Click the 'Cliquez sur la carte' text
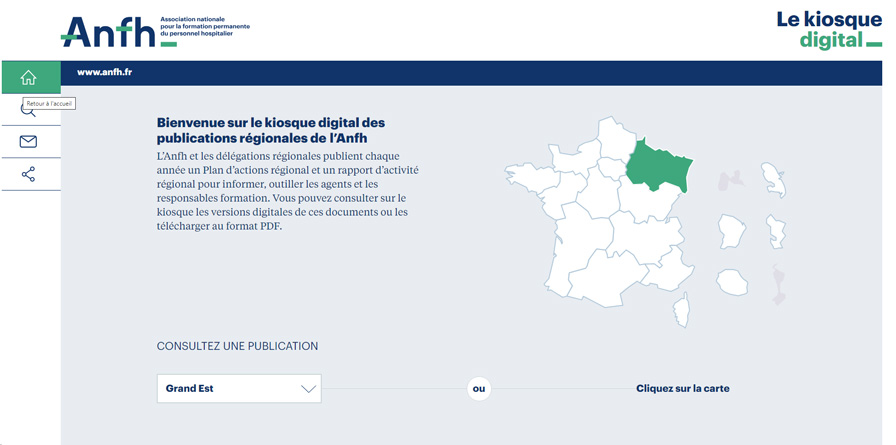This screenshot has width=896, height=445. click(683, 388)
